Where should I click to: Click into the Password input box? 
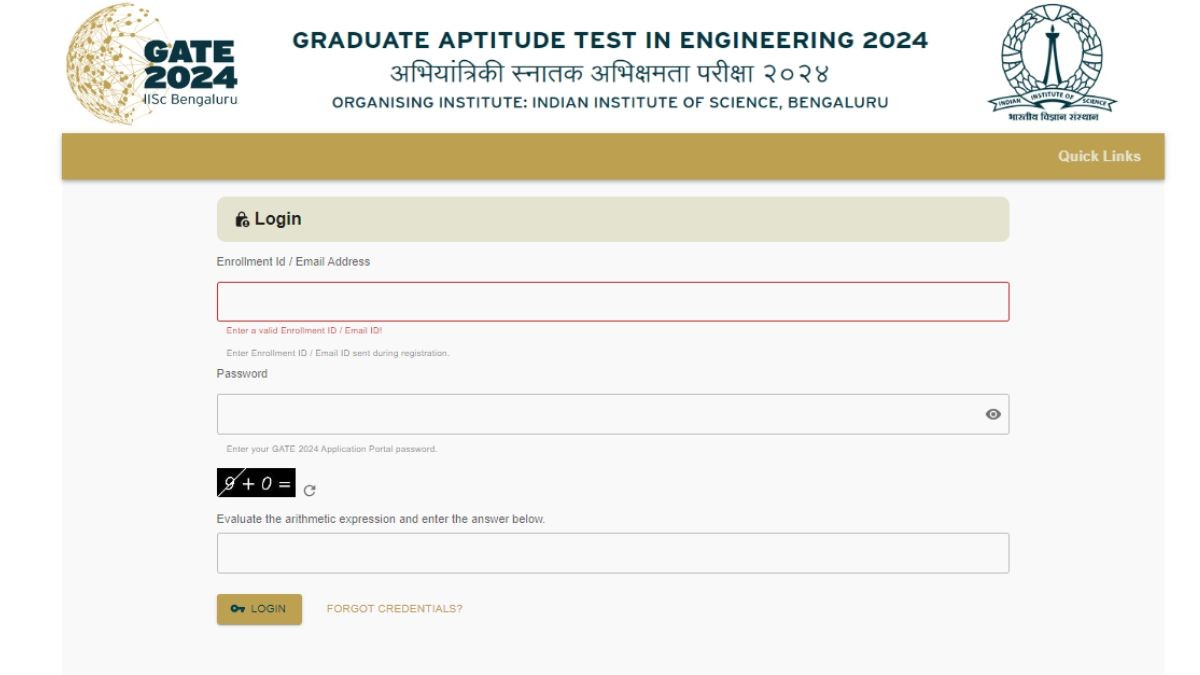tap(598, 414)
